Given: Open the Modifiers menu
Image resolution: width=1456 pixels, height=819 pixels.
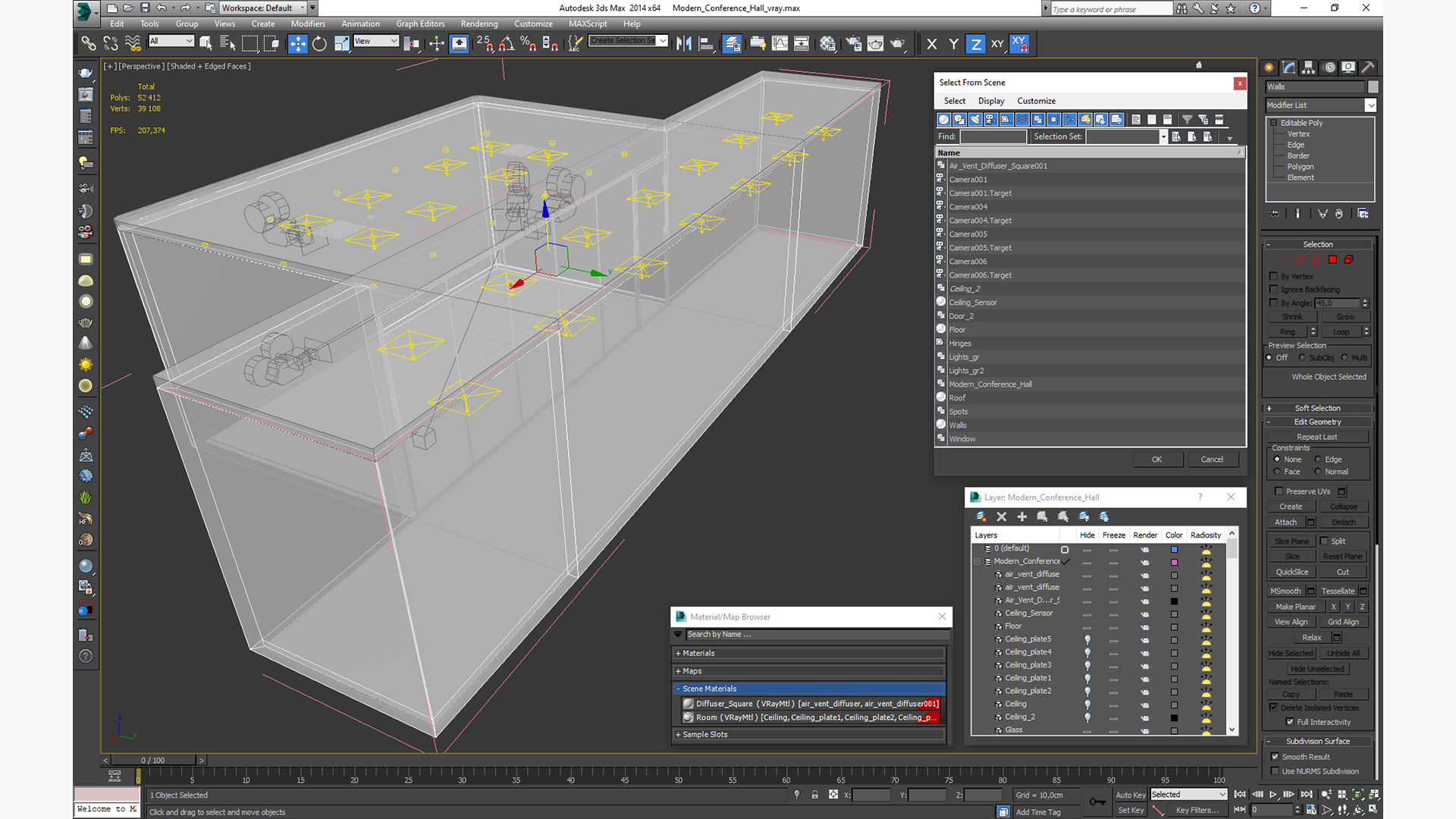Looking at the screenshot, I should (x=308, y=24).
